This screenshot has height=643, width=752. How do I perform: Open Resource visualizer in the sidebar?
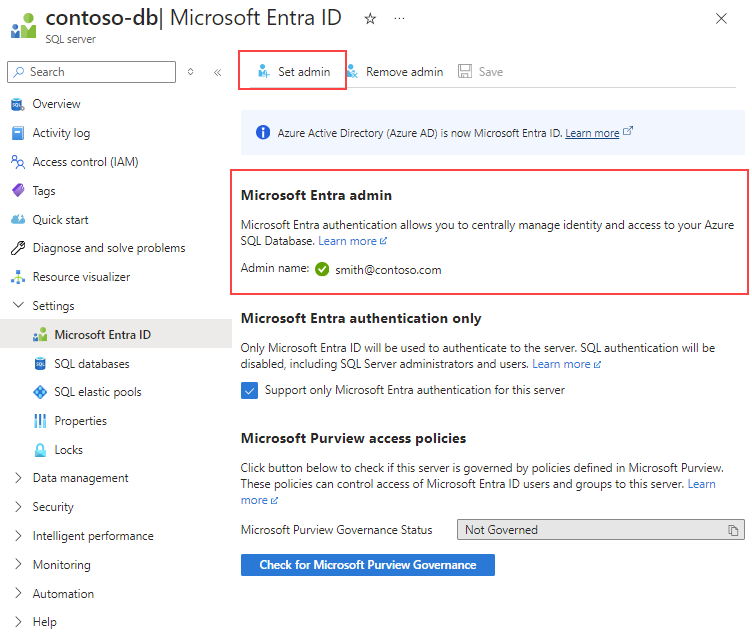tap(81, 277)
